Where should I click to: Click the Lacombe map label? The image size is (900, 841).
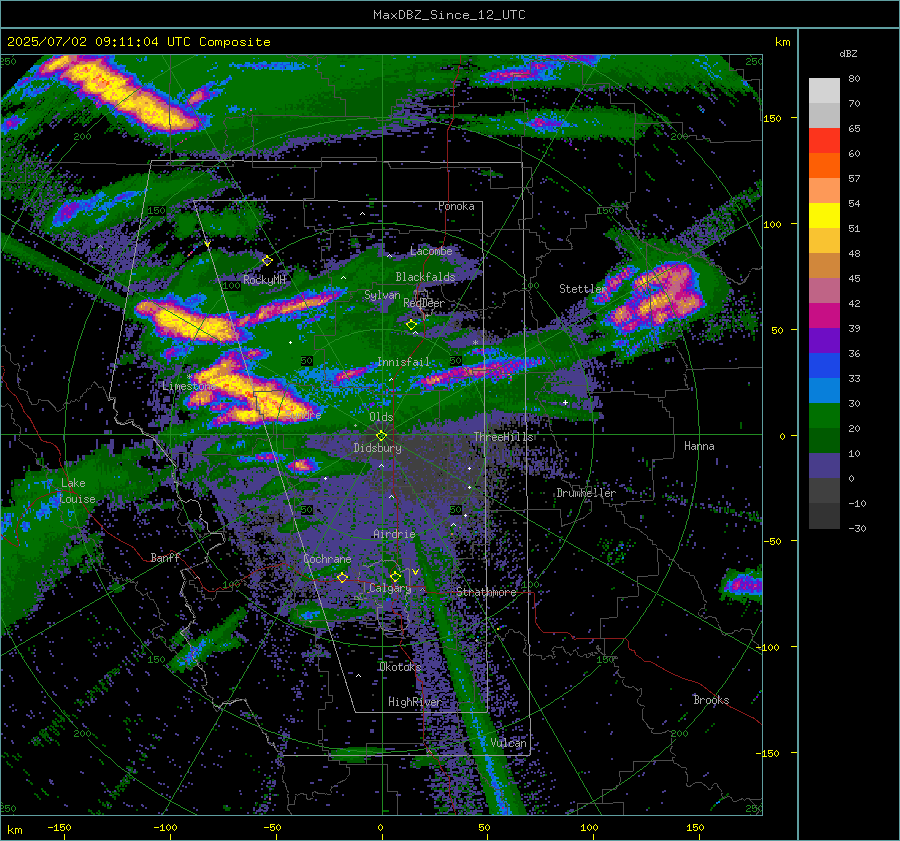pyautogui.click(x=431, y=251)
